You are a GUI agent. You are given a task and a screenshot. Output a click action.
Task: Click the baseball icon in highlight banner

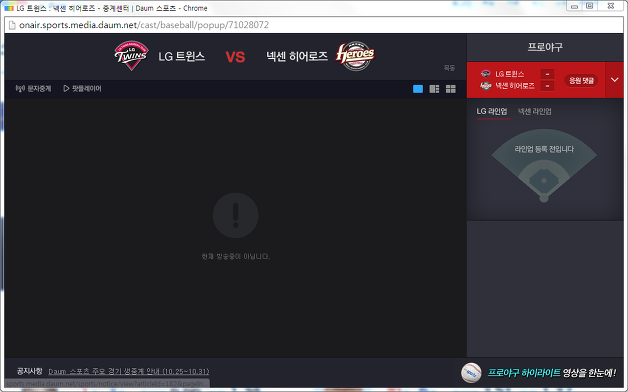[x=471, y=372]
